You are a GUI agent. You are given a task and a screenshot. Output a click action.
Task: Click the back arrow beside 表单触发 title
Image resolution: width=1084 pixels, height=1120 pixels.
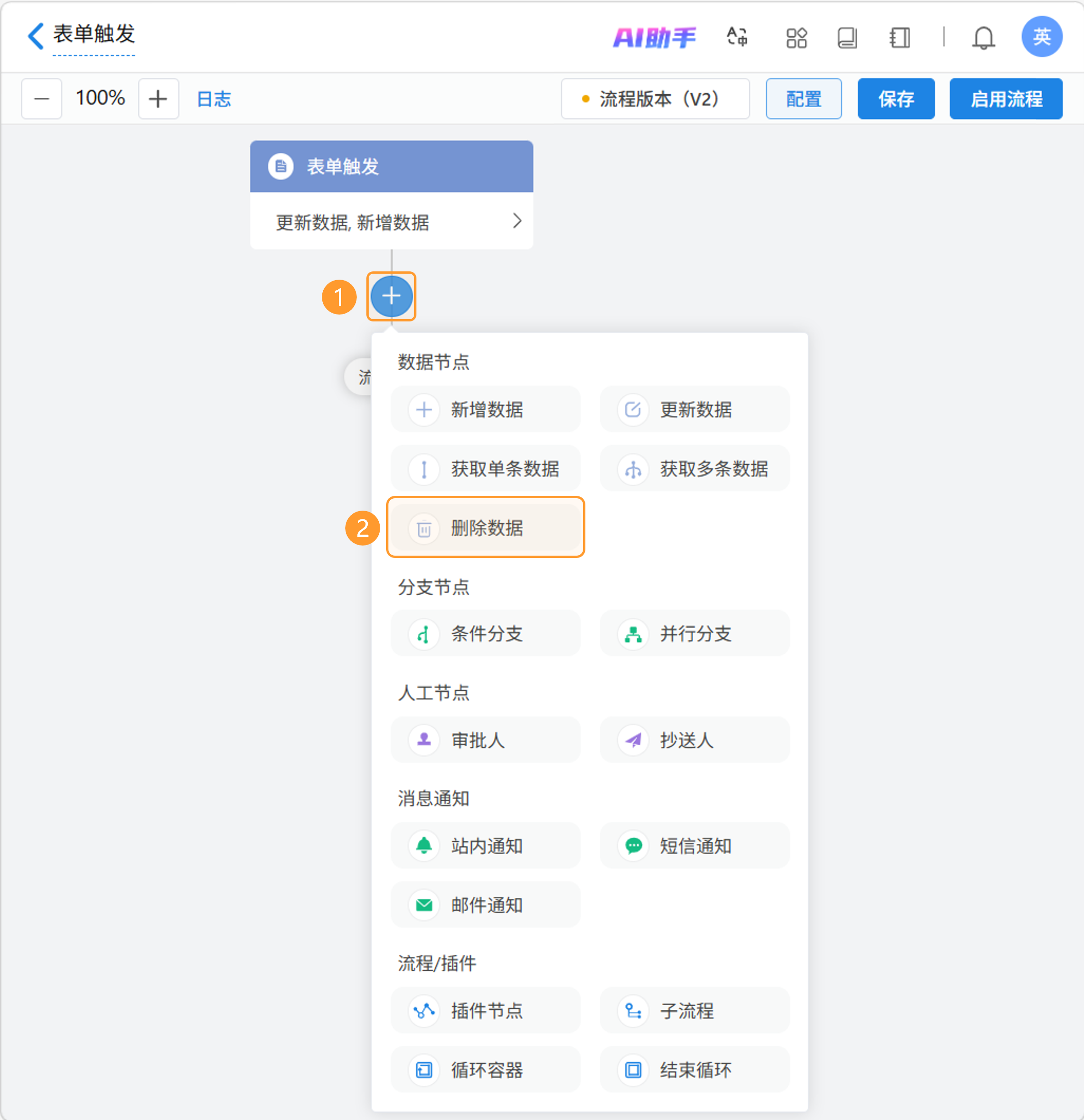pyautogui.click(x=35, y=35)
